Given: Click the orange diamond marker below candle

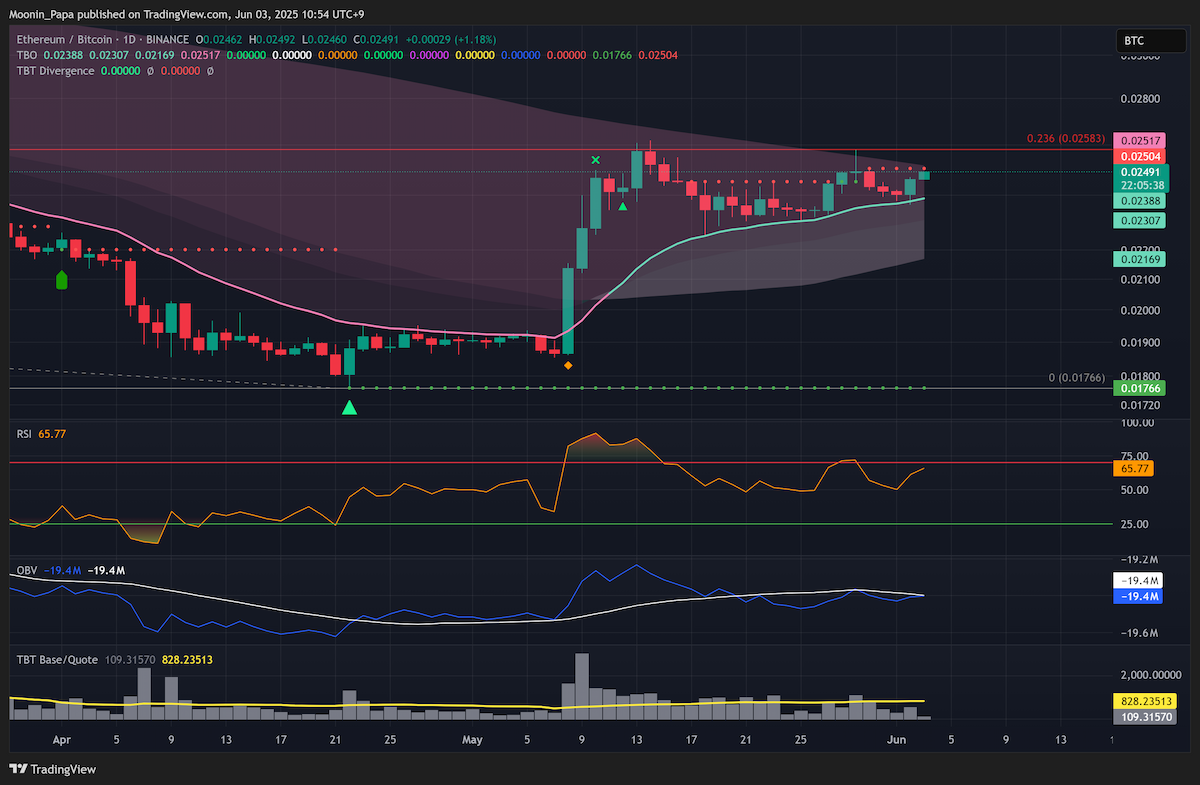Looking at the screenshot, I should coord(568,365).
